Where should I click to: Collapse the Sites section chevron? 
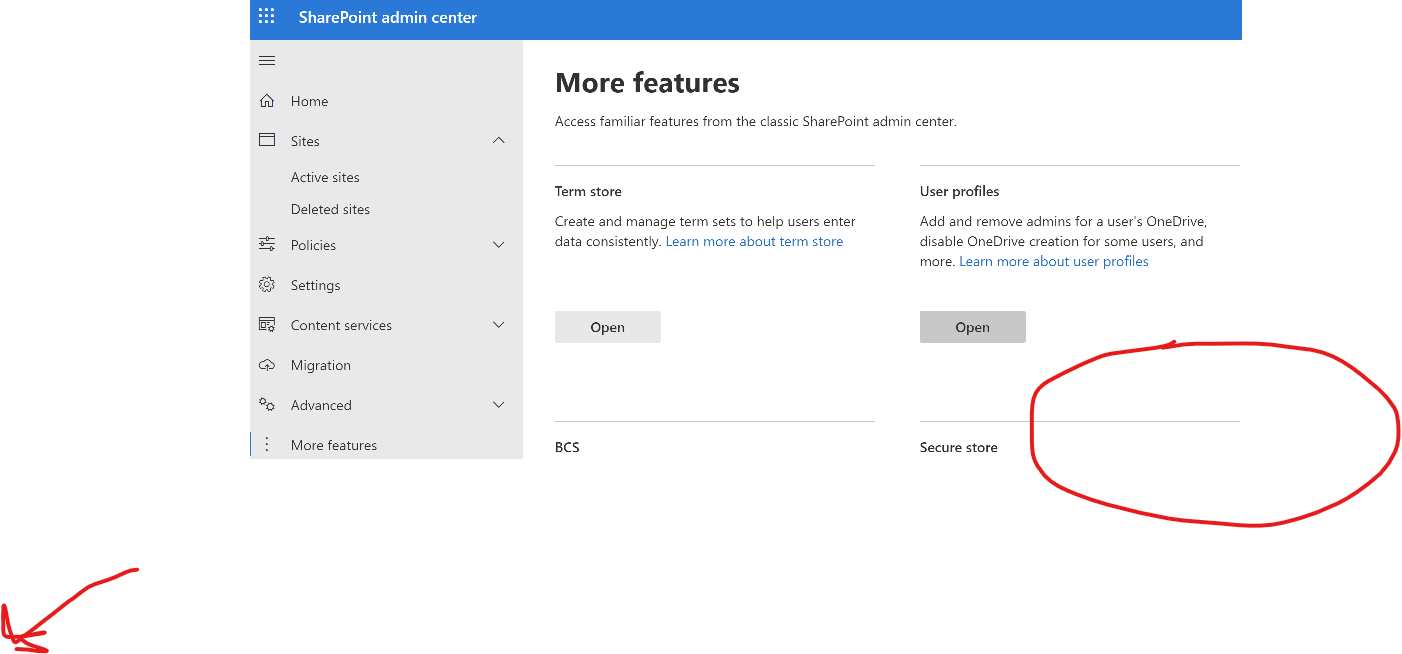coord(499,141)
